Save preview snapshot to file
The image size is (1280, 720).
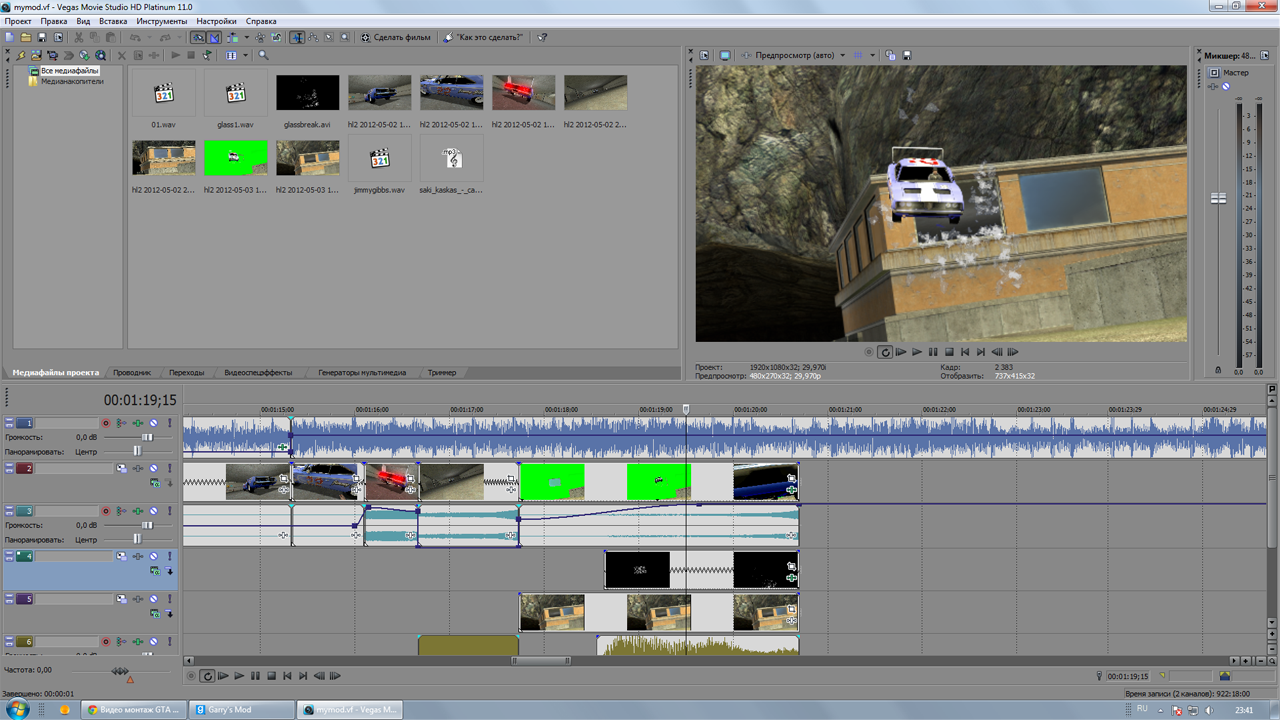tap(907, 55)
